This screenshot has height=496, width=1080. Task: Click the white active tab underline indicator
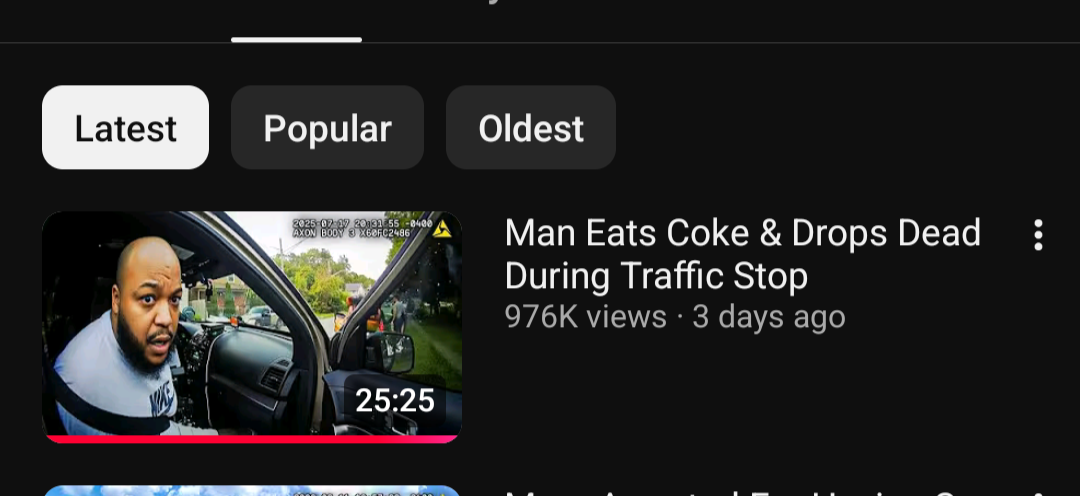click(x=296, y=39)
